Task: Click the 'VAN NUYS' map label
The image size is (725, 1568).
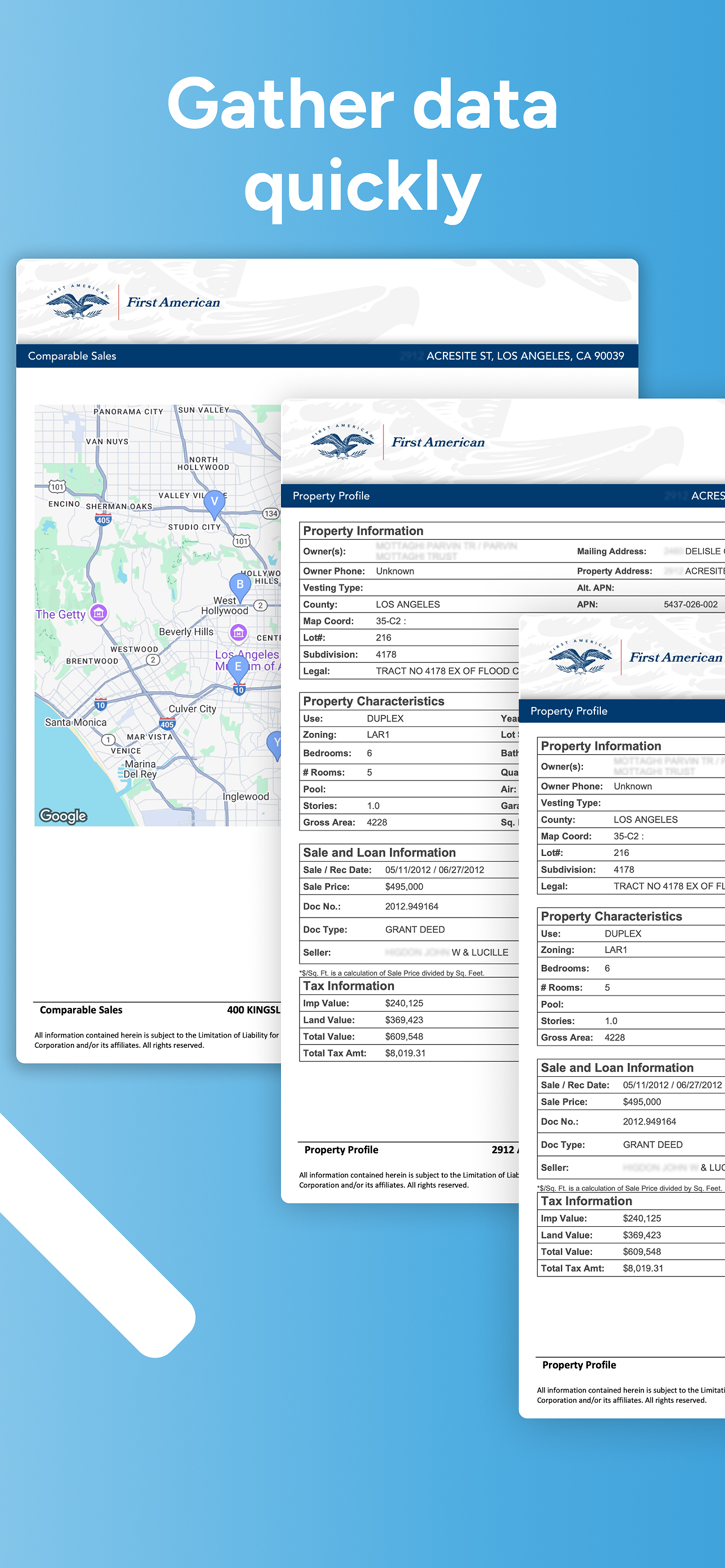Action: pyautogui.click(x=107, y=441)
